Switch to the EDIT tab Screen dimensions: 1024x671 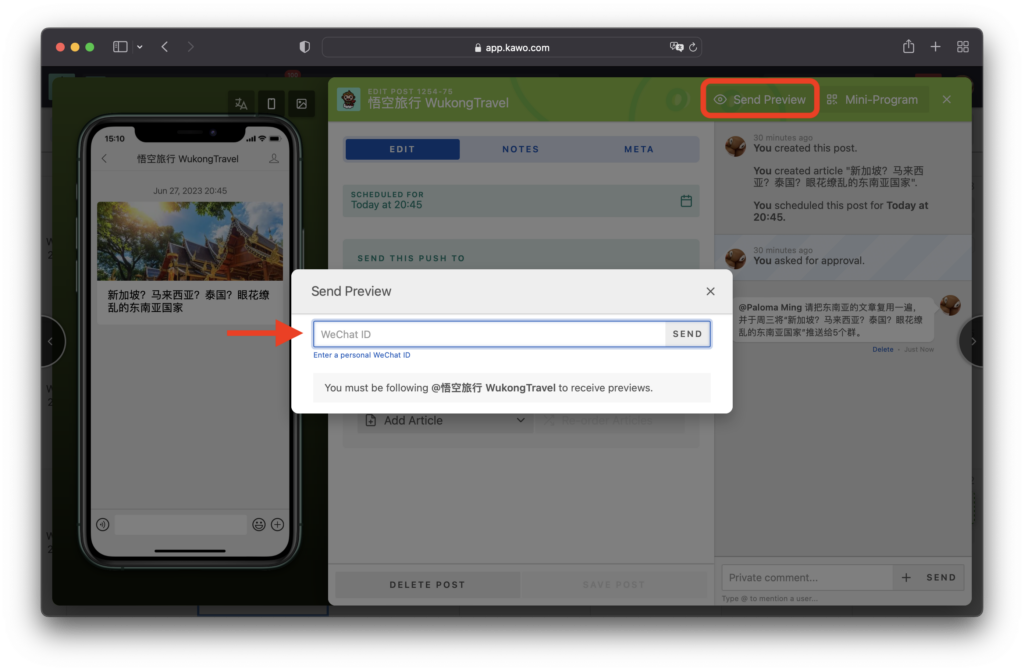[x=402, y=149]
